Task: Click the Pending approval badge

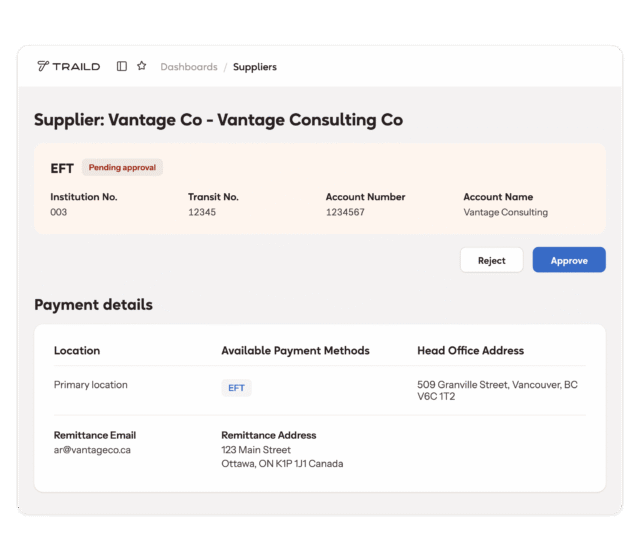Action: tap(122, 167)
